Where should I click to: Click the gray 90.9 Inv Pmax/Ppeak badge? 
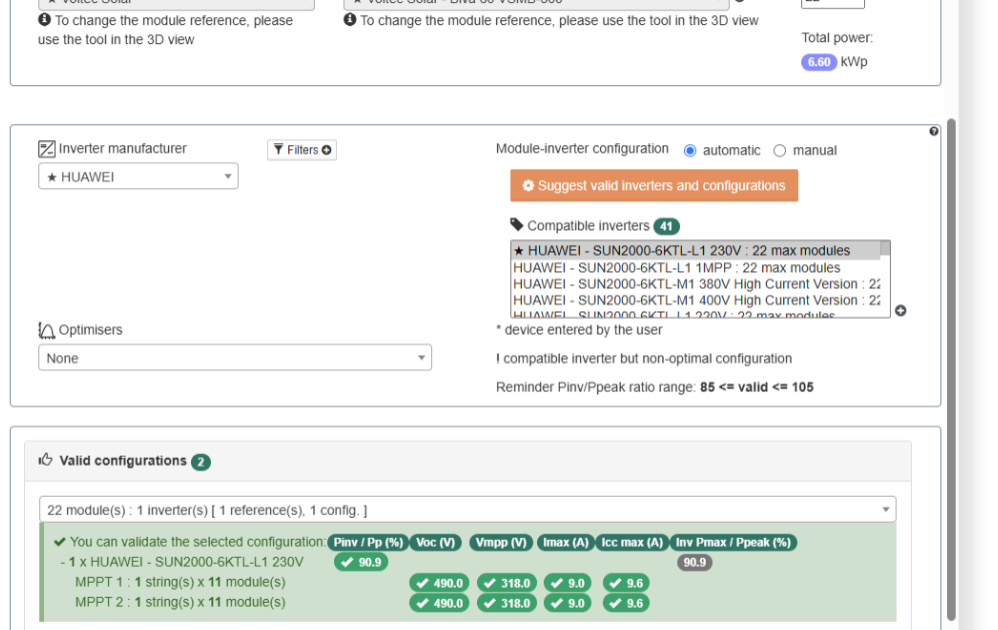coord(694,562)
